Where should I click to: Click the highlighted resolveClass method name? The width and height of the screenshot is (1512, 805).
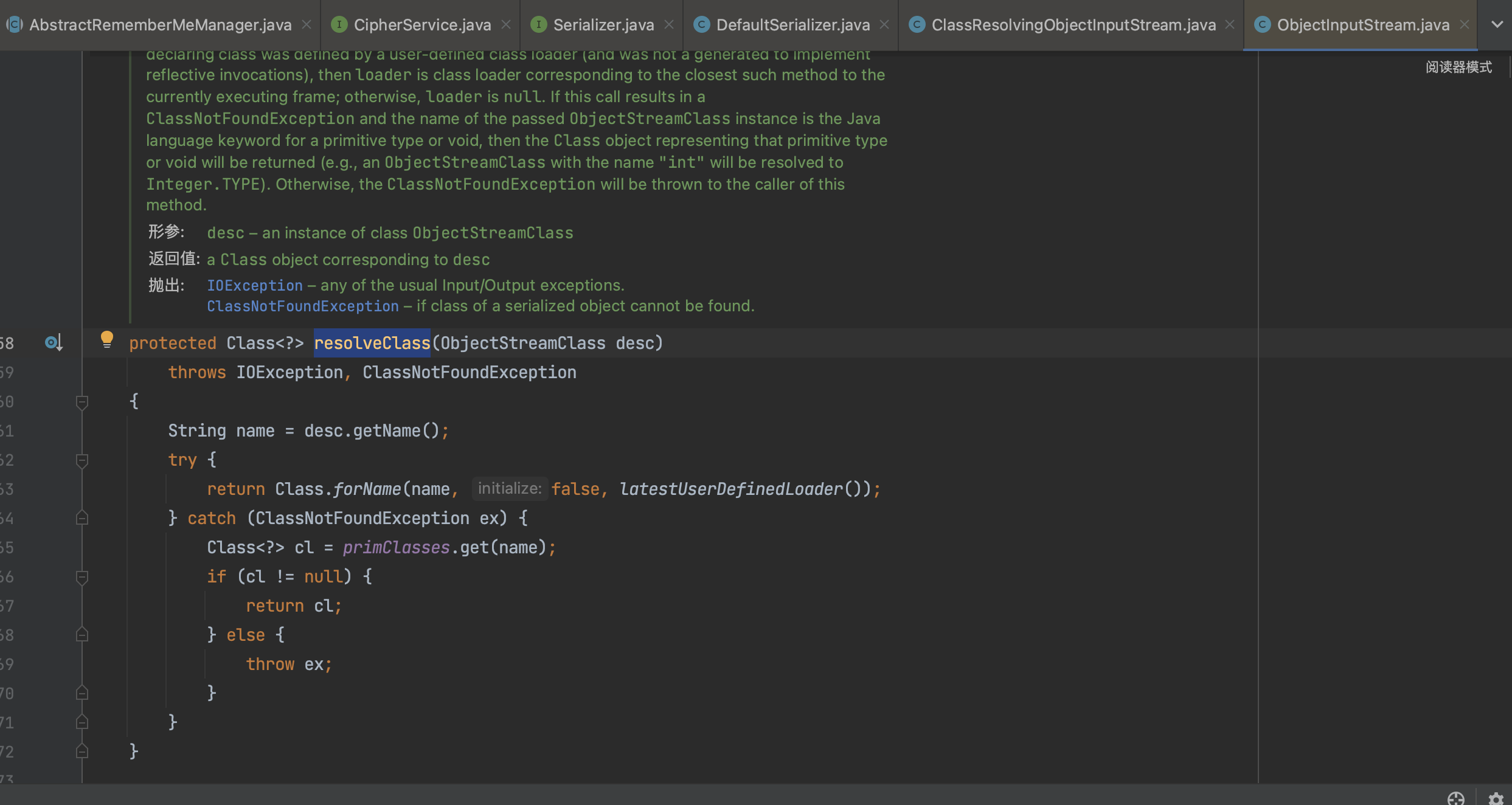coord(372,343)
